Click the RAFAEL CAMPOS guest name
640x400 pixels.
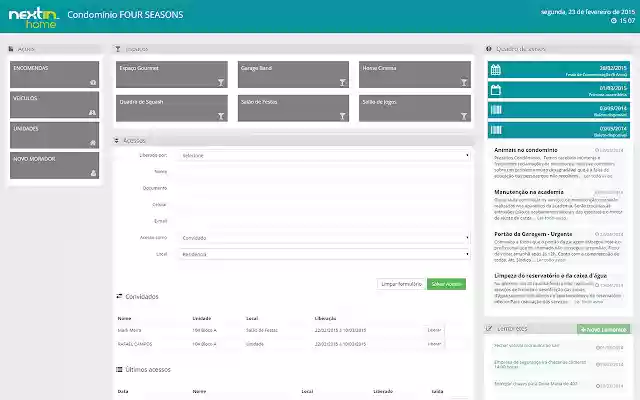tap(135, 344)
